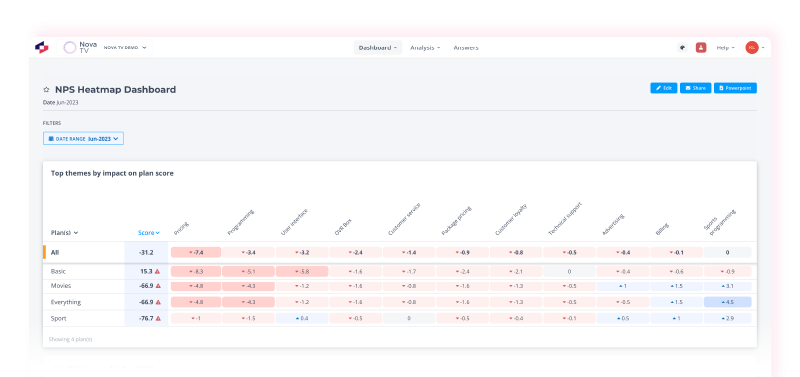Image resolution: width=800 pixels, height=377 pixels.
Task: Open the Date Range Jun-2023 filter
Action: (x=83, y=139)
